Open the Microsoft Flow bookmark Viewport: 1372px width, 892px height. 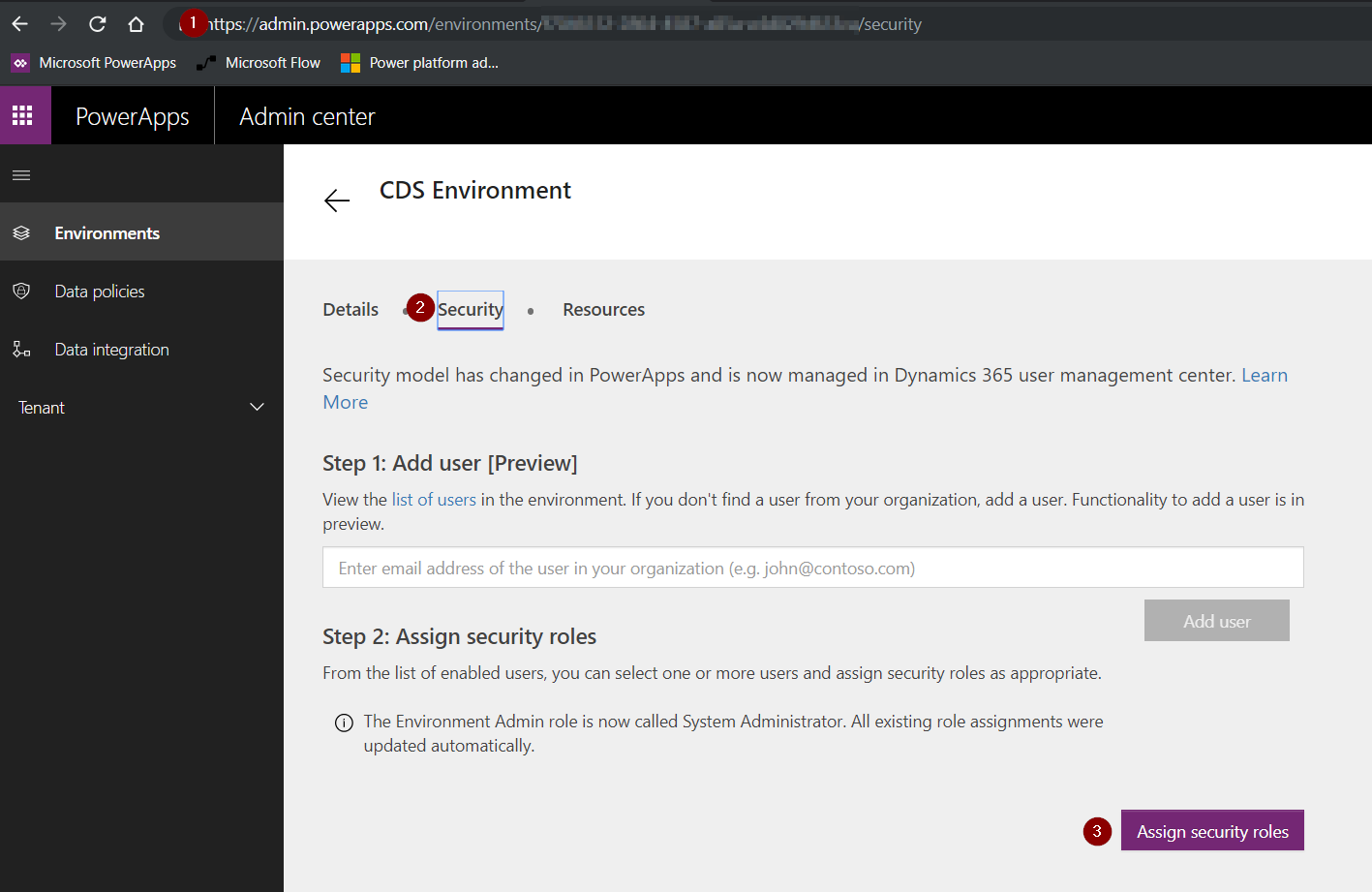(x=259, y=63)
